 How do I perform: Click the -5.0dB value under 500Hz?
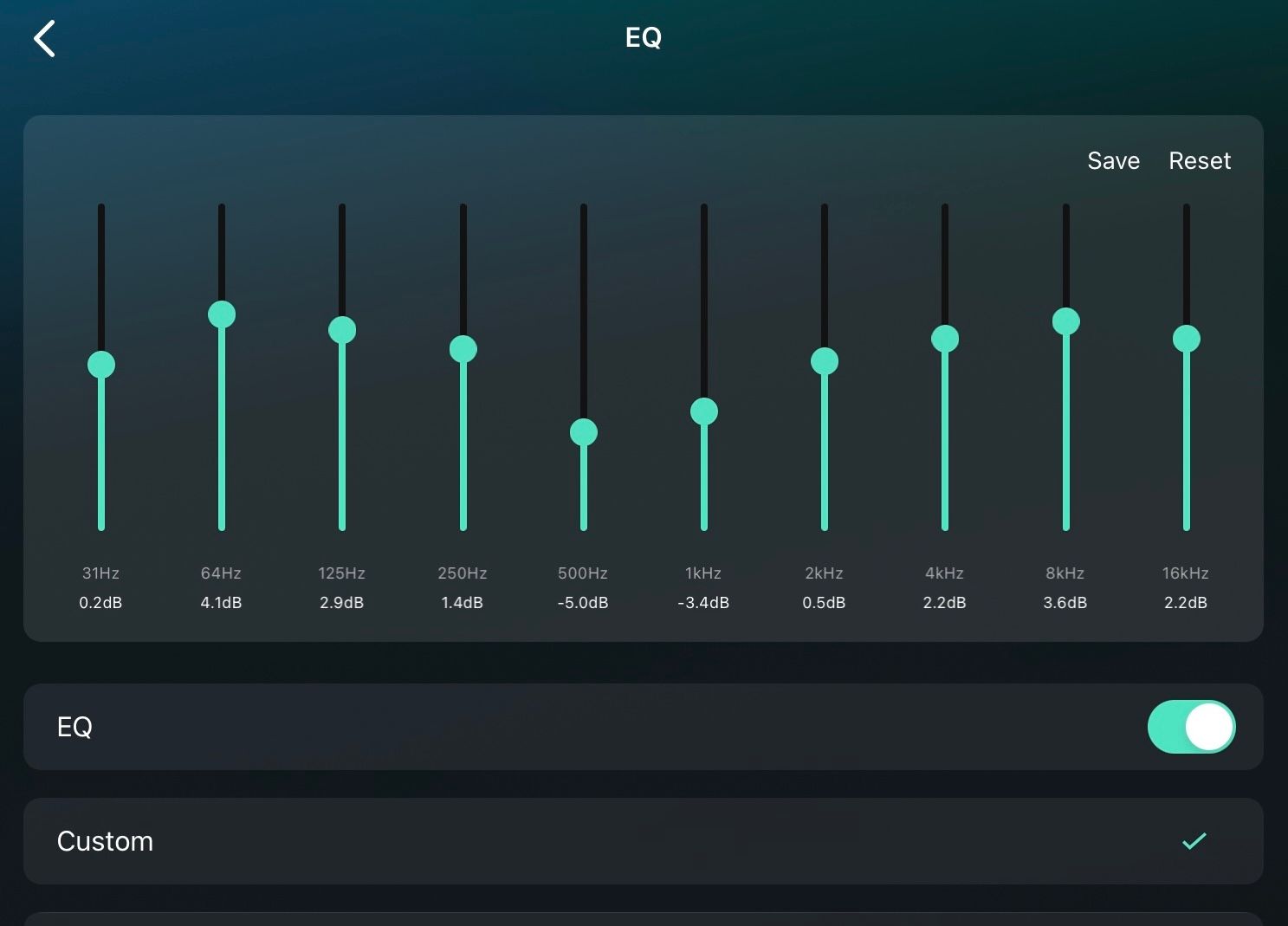tap(583, 603)
